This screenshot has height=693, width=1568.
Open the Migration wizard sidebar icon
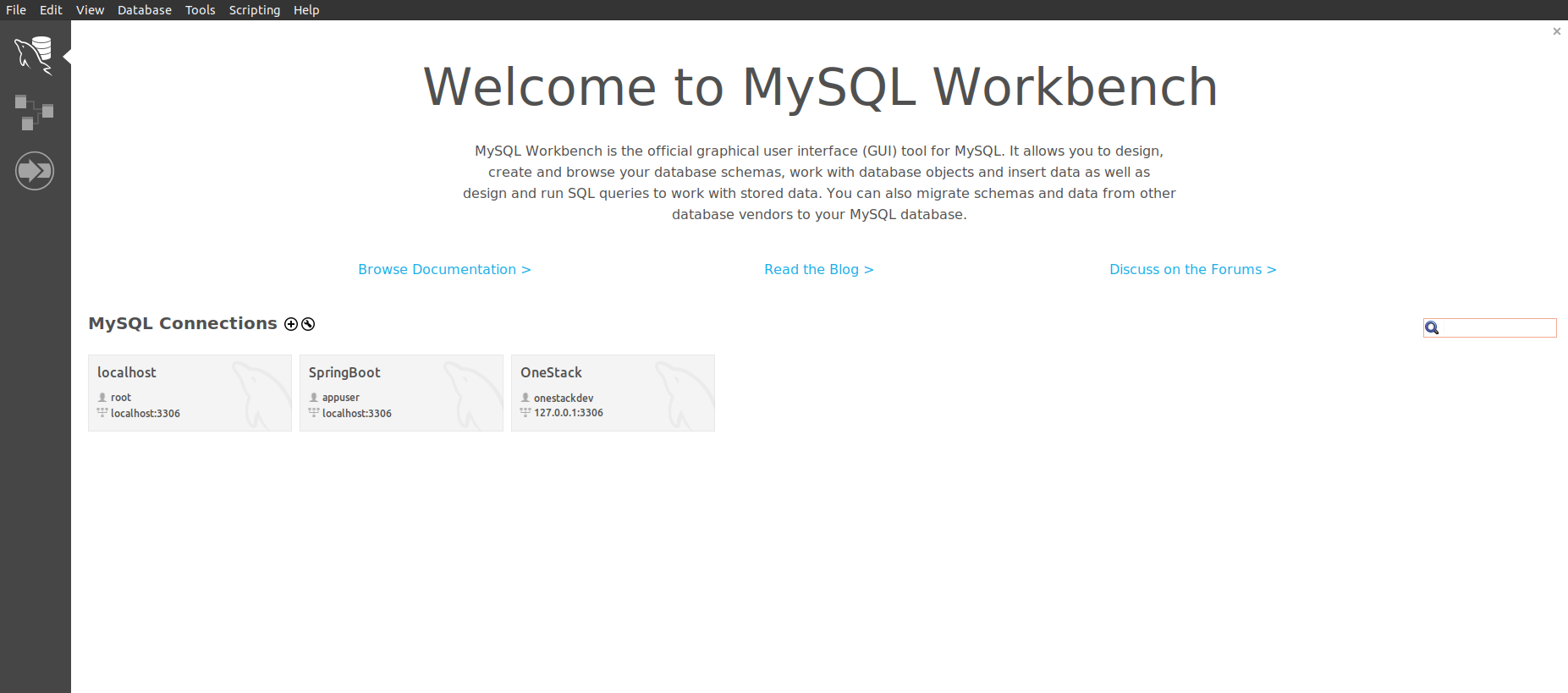pyautogui.click(x=35, y=171)
